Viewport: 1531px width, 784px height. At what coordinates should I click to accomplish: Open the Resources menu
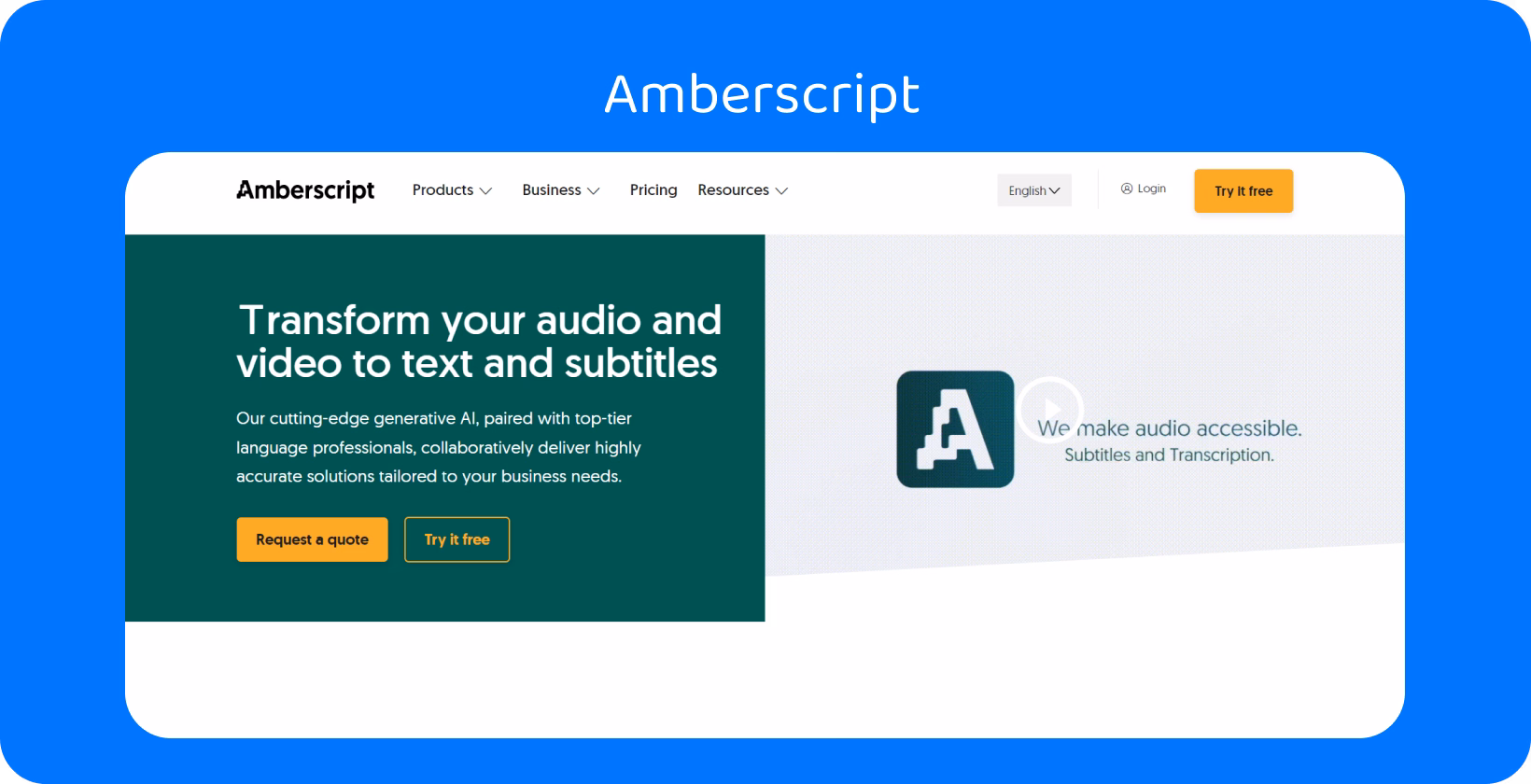[x=743, y=190]
